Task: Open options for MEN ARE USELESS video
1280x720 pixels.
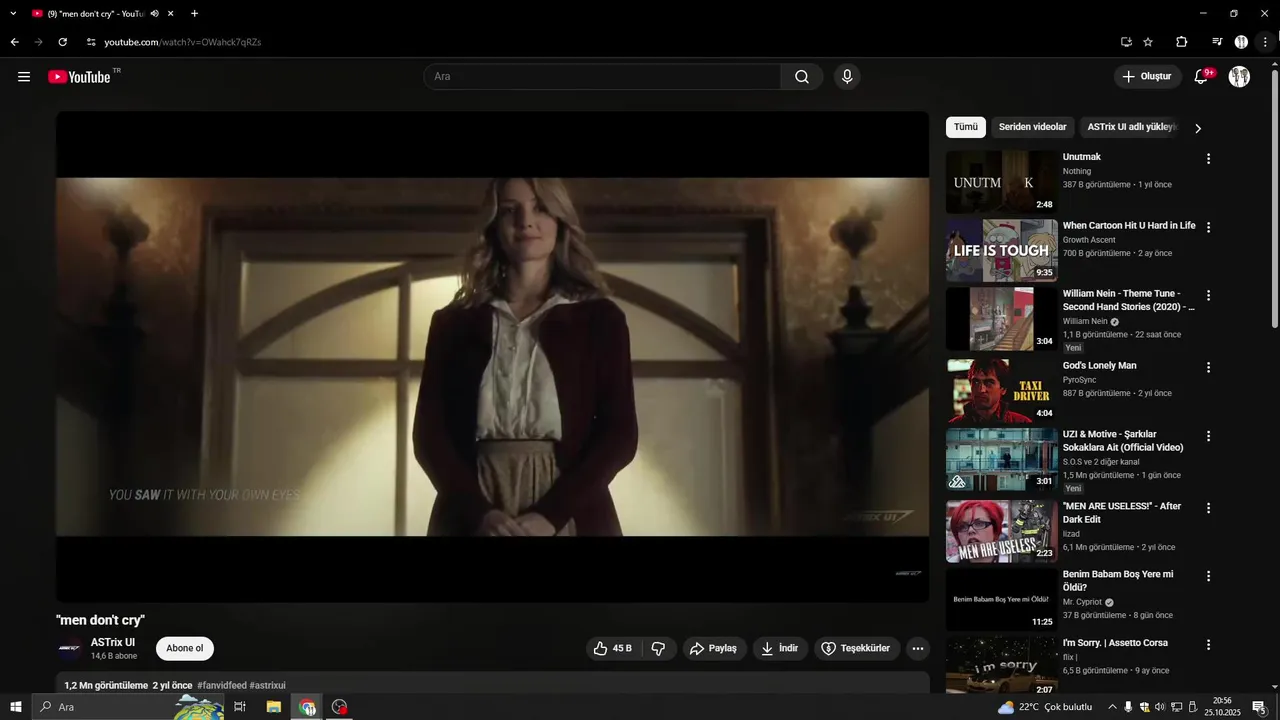Action: [x=1208, y=508]
